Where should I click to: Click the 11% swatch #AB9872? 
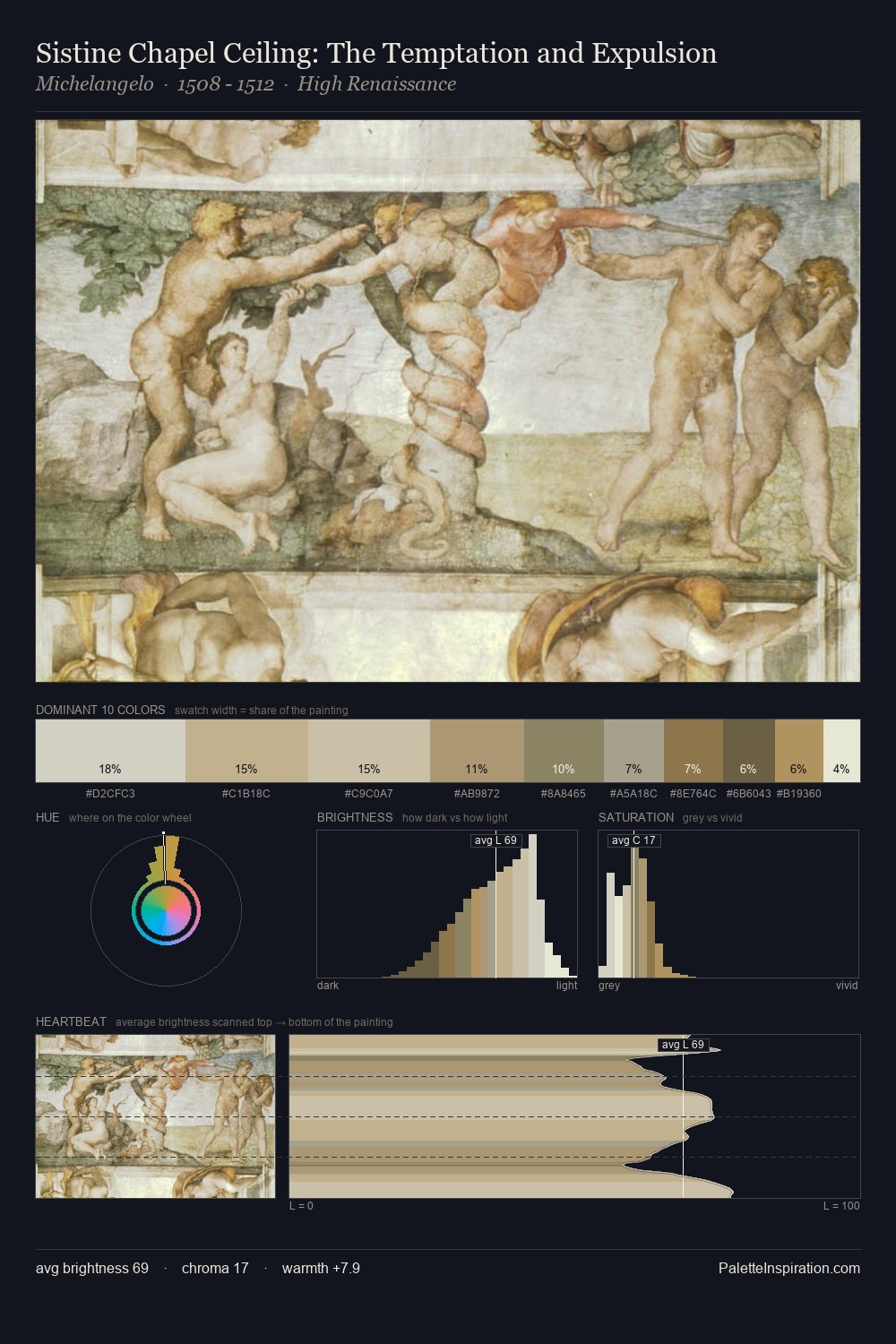tap(477, 751)
